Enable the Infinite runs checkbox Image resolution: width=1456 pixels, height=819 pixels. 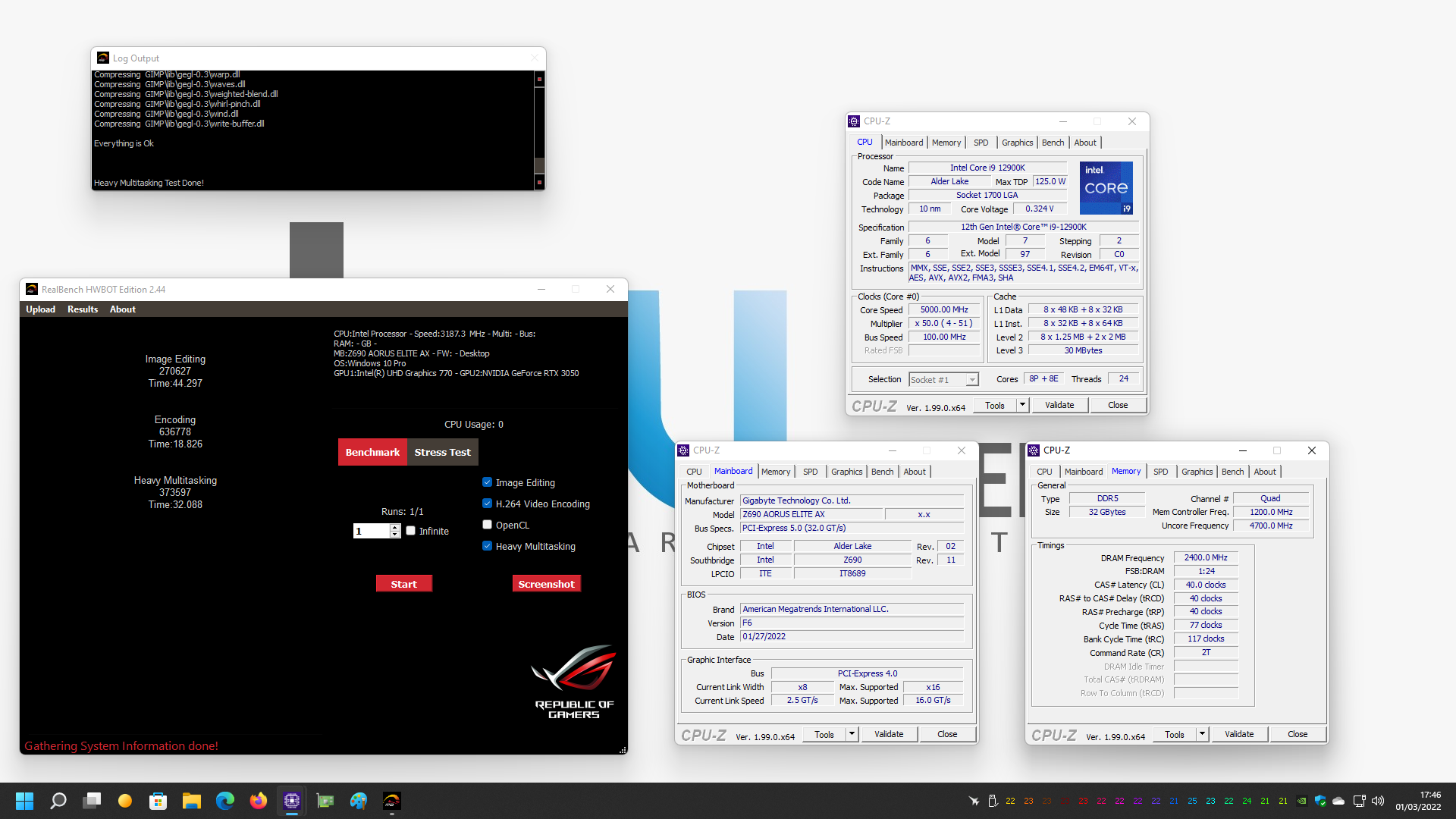point(410,531)
